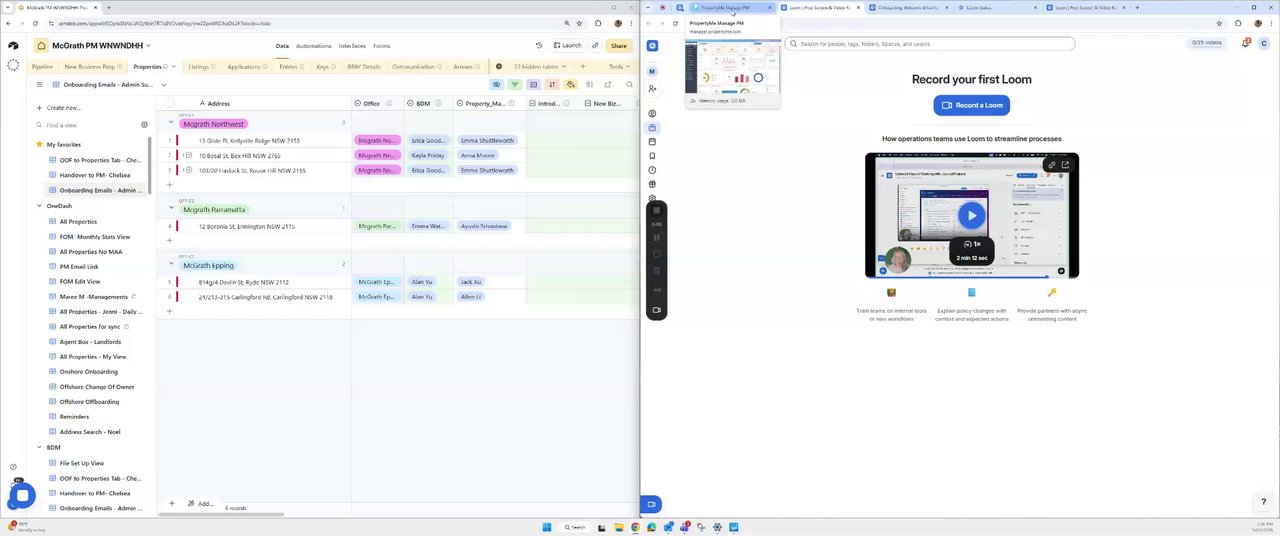
Task: Open the yellow Color toolbar icon
Action: [570, 84]
